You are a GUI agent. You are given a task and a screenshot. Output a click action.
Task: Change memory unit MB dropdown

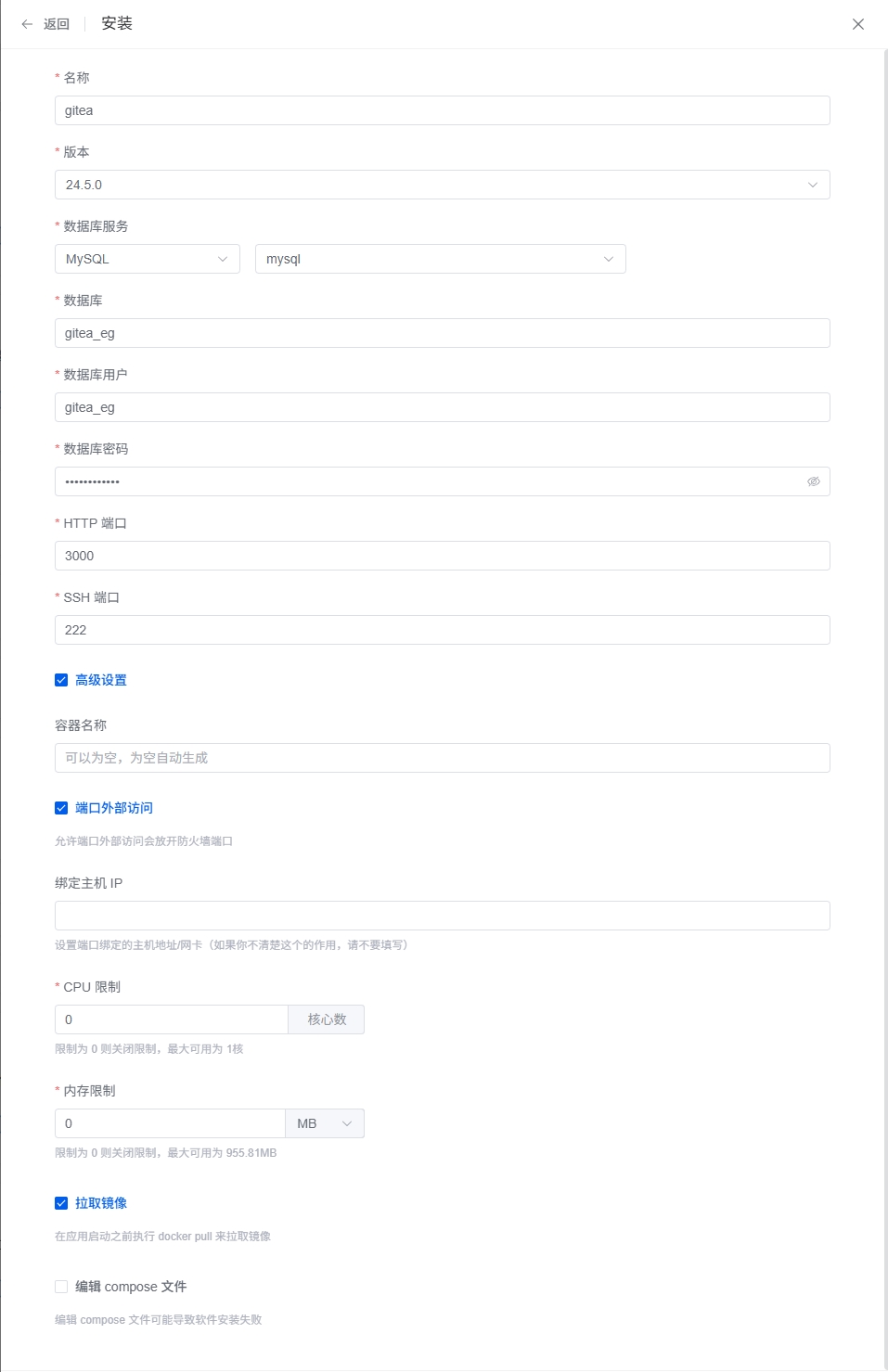(x=324, y=1123)
